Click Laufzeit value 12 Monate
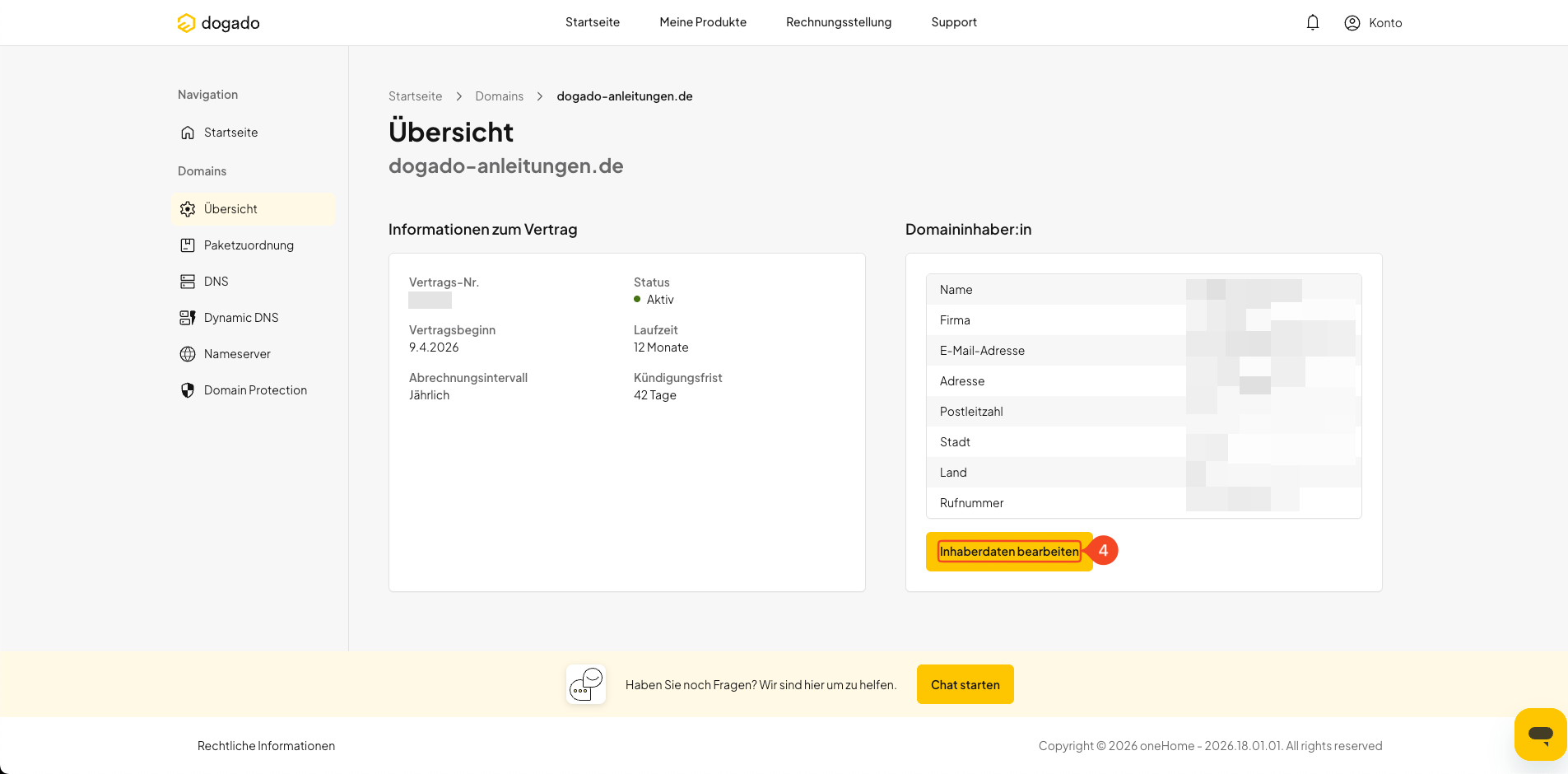 coord(661,347)
